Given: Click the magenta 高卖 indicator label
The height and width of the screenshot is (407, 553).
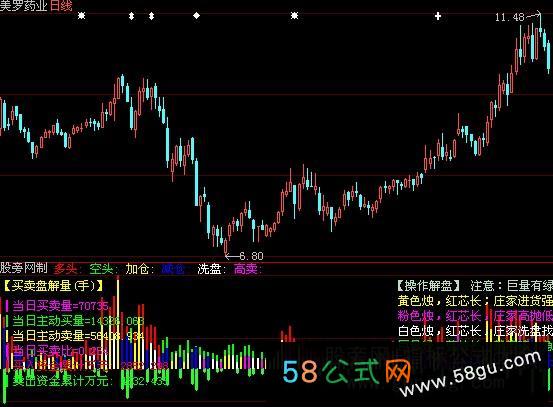Looking at the screenshot, I should (246, 269).
